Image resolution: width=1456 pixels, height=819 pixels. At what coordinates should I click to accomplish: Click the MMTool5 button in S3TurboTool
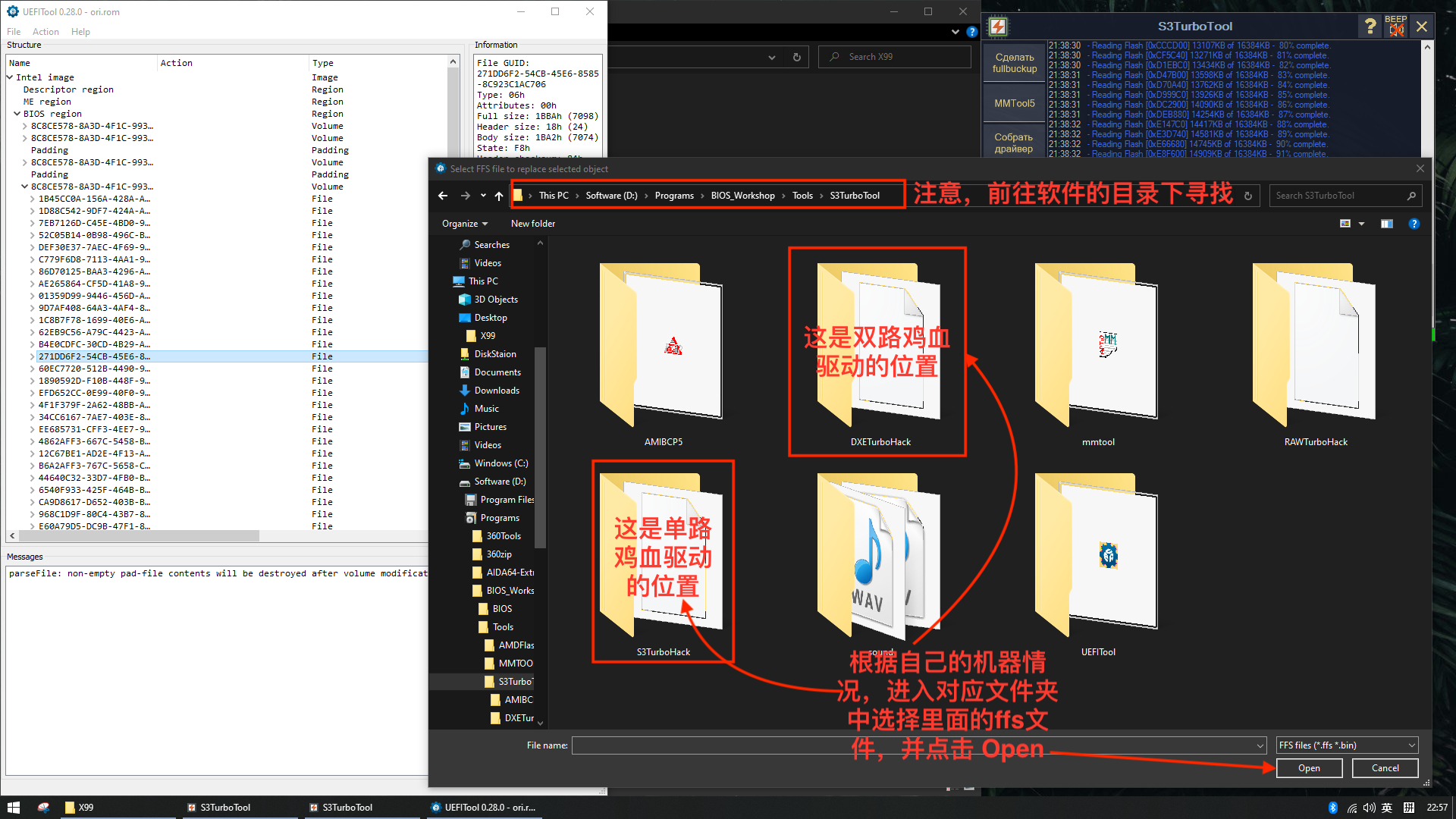pos(1015,103)
